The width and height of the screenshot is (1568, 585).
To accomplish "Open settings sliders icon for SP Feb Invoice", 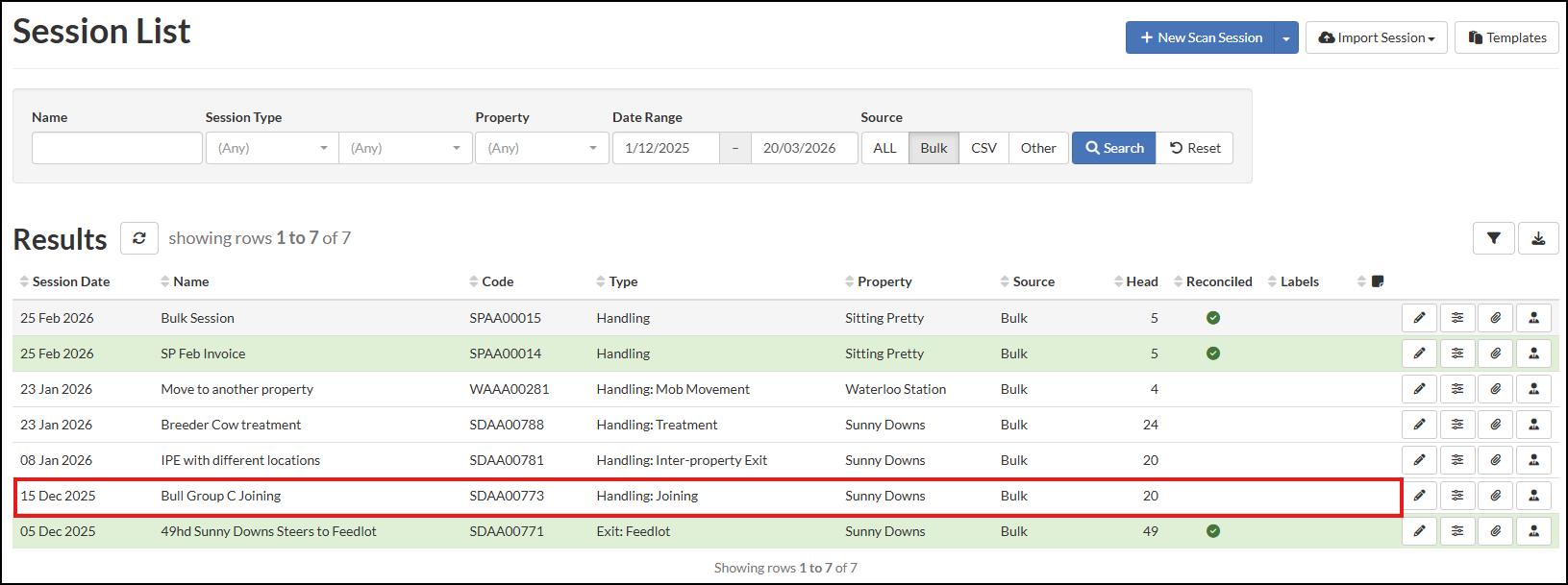I will pos(1457,353).
